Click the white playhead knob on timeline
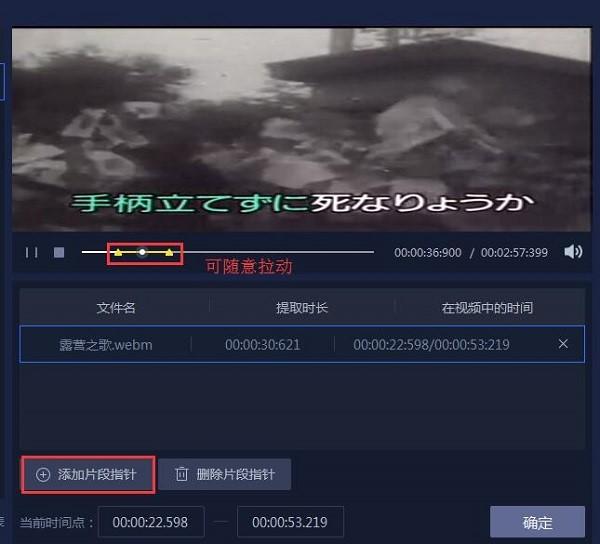The image size is (600, 544). click(142, 252)
